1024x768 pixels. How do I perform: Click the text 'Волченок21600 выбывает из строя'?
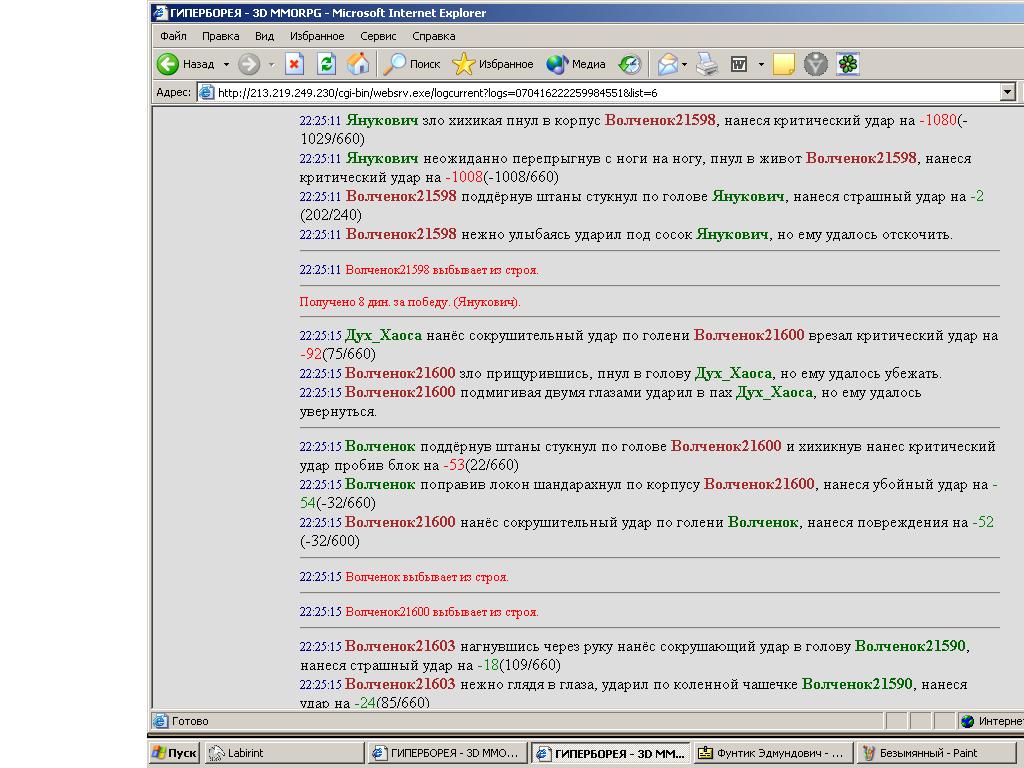click(441, 612)
